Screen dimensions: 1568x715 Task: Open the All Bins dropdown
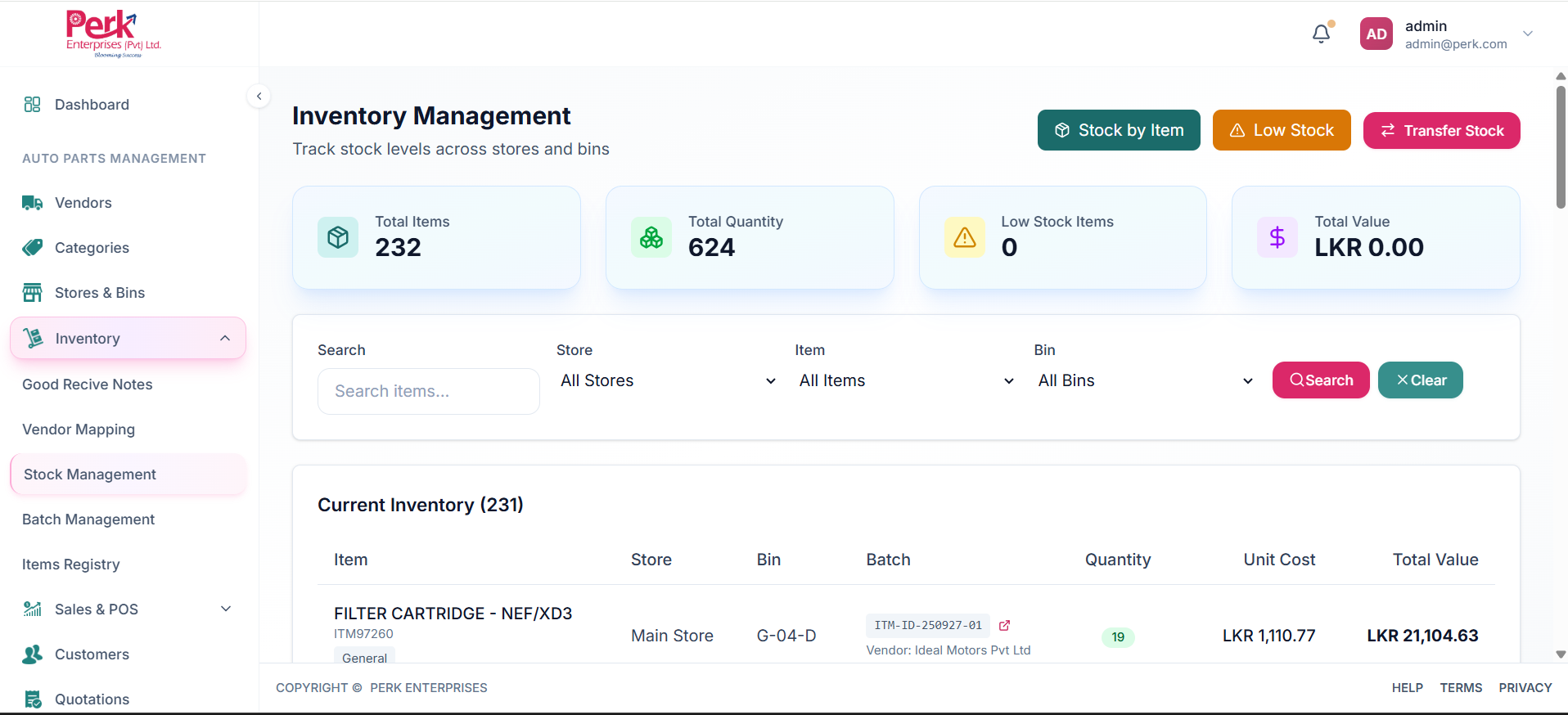pyautogui.click(x=1145, y=381)
